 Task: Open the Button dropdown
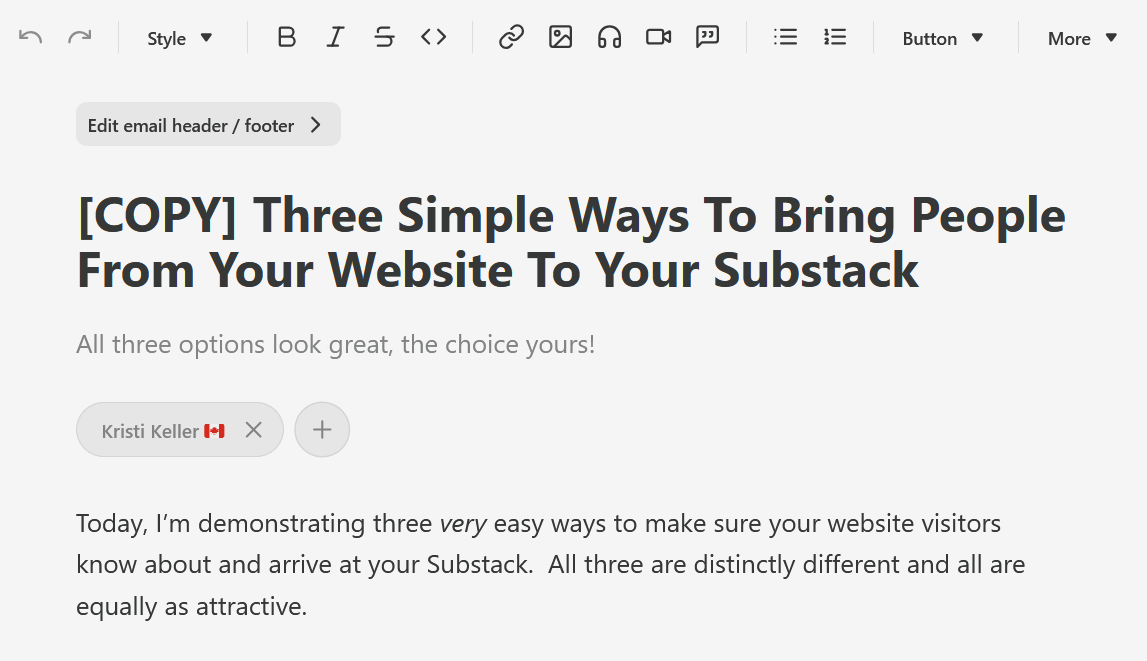pos(942,38)
